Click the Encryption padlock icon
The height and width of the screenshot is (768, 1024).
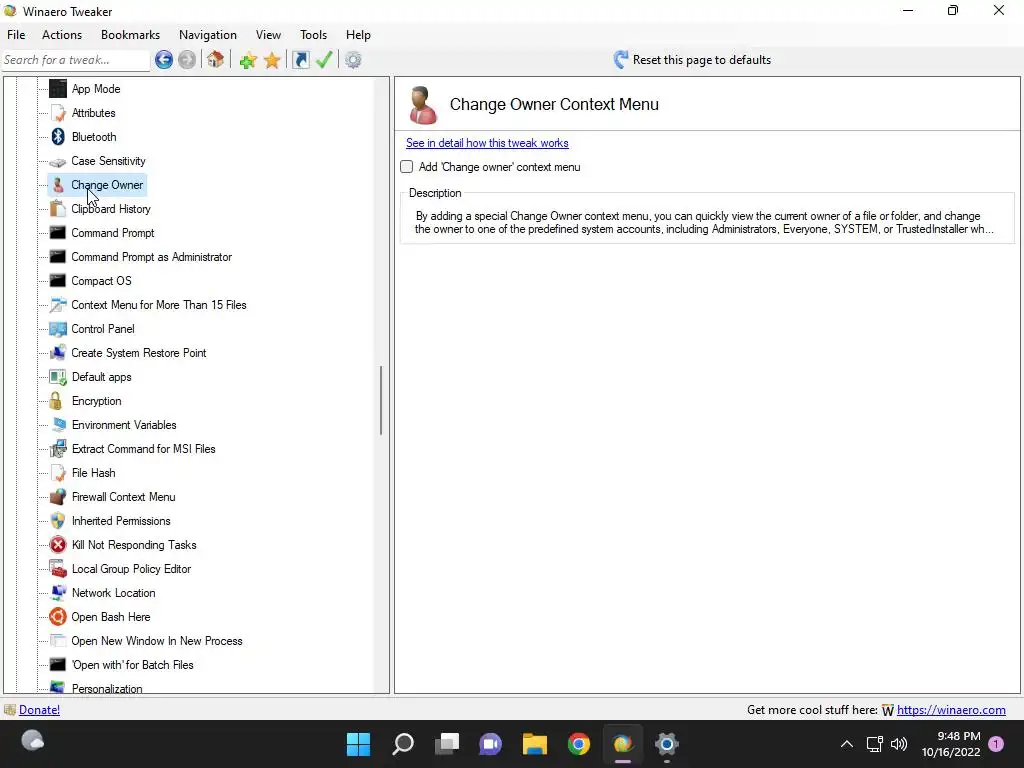(57, 401)
